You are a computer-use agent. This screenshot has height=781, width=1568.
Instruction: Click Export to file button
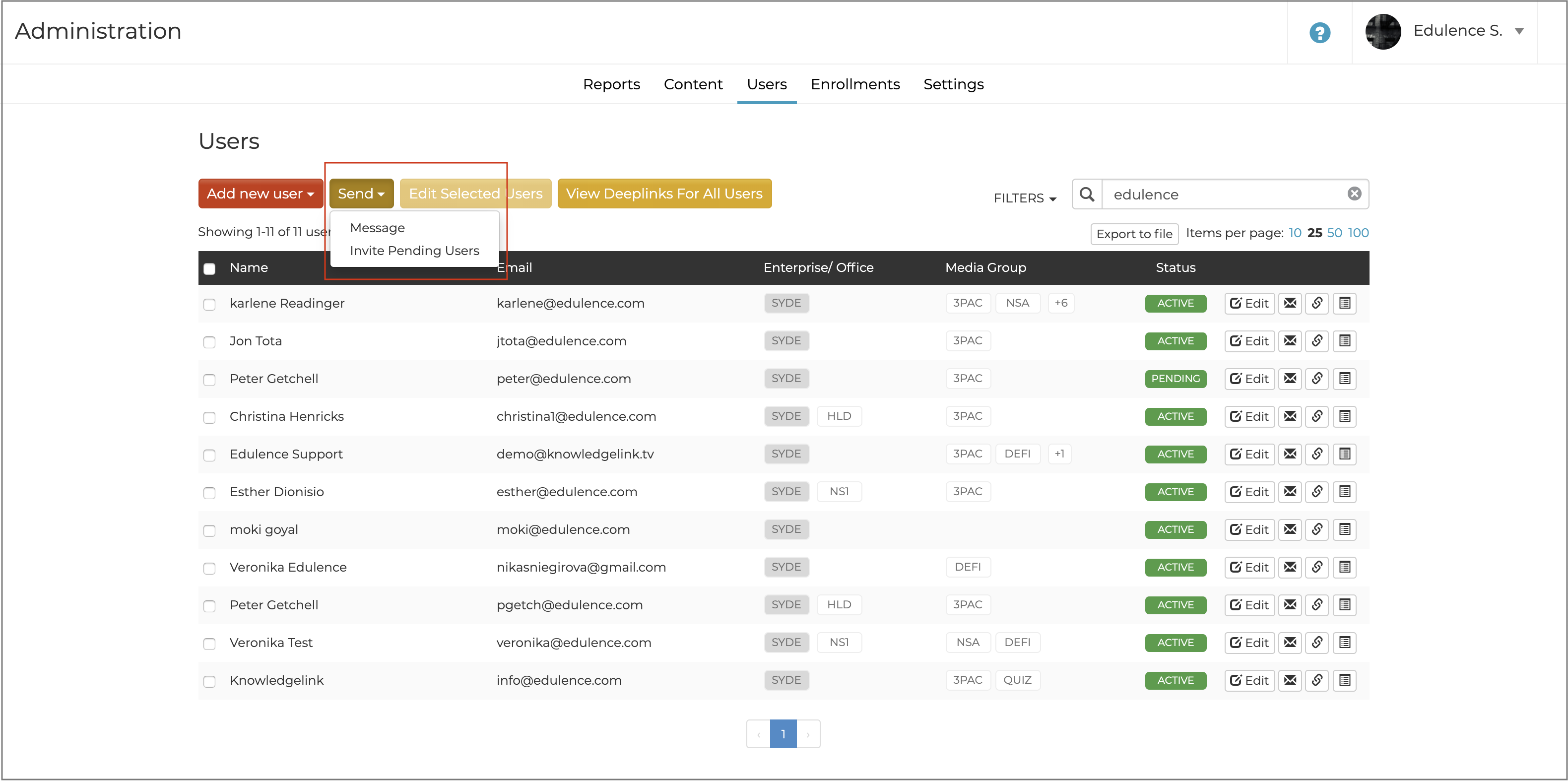tap(1134, 234)
